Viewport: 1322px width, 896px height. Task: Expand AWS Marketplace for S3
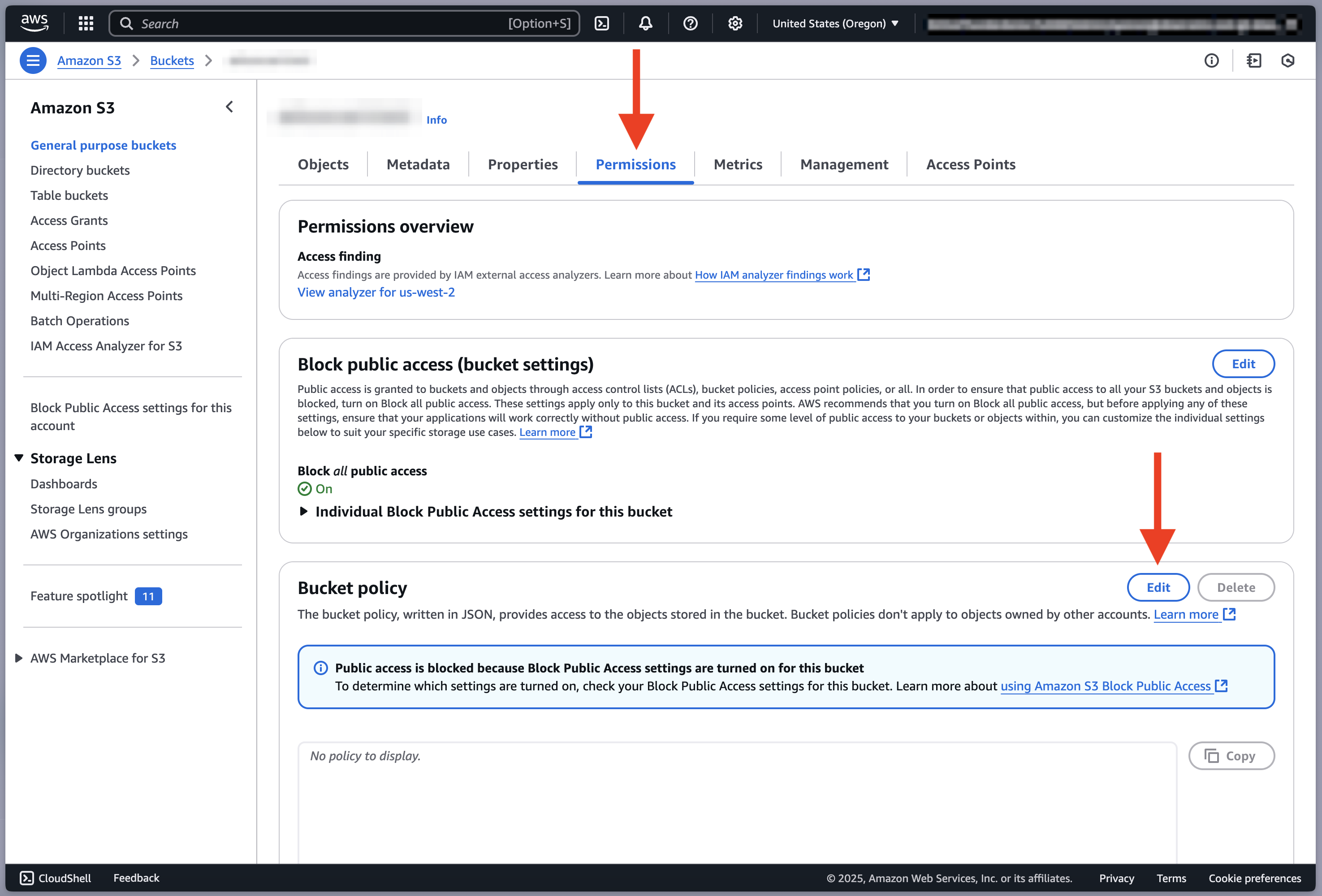coord(19,659)
